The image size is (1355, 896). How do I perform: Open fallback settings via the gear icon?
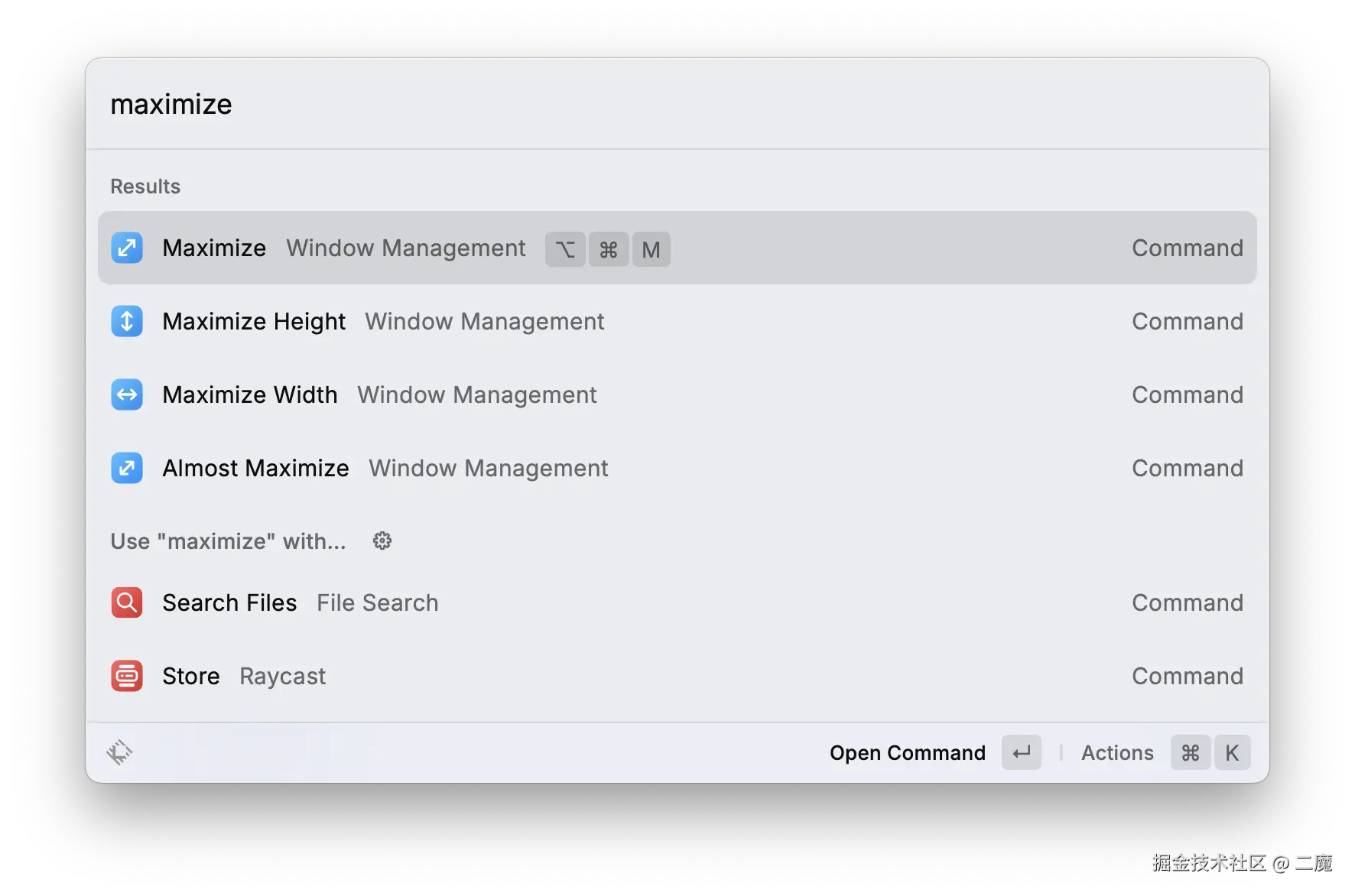pyautogui.click(x=382, y=541)
